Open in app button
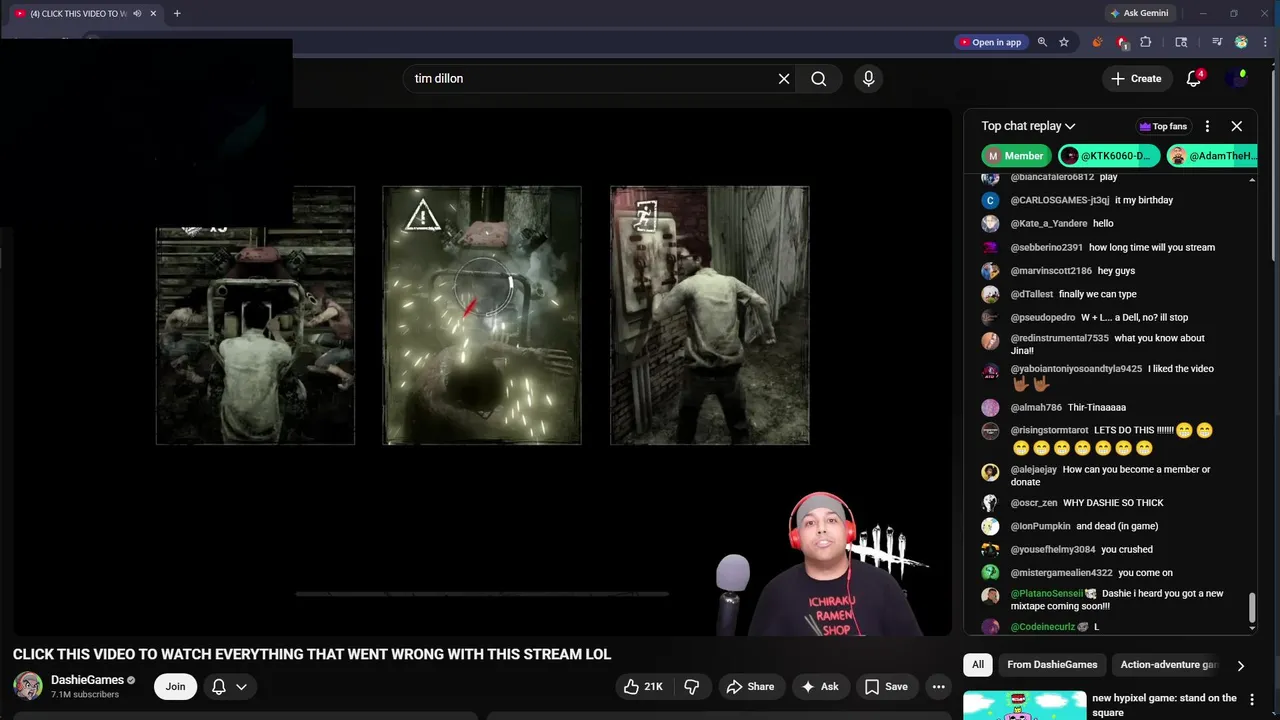This screenshot has width=1280, height=720. (990, 42)
